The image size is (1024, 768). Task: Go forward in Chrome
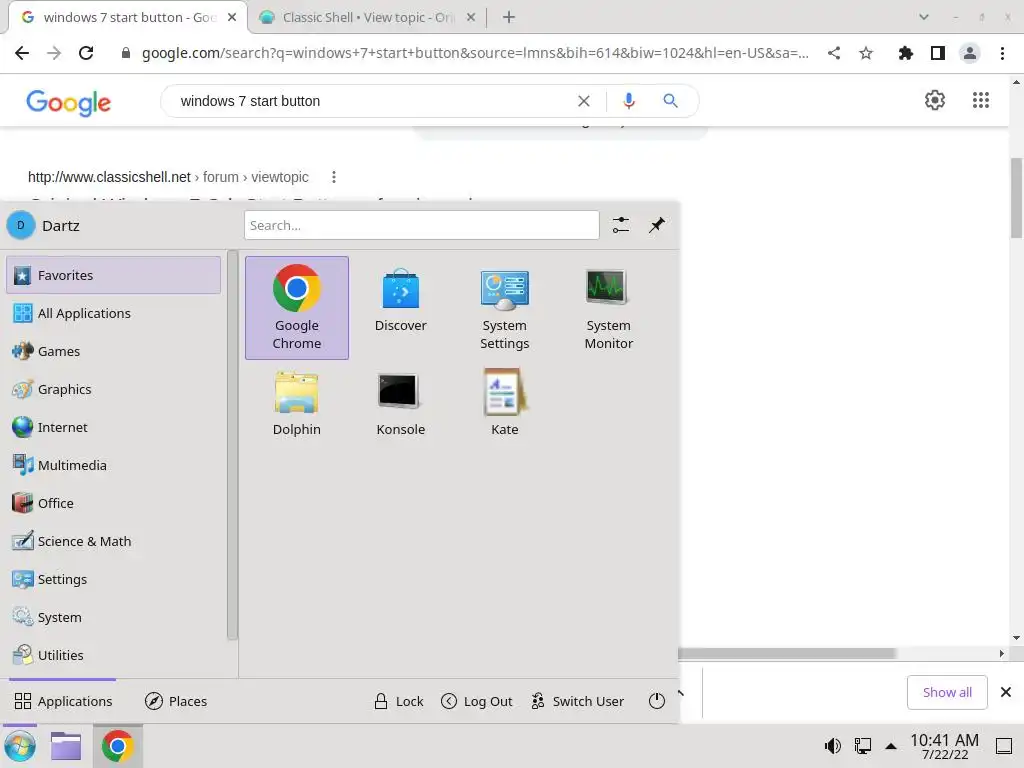pyautogui.click(x=54, y=53)
